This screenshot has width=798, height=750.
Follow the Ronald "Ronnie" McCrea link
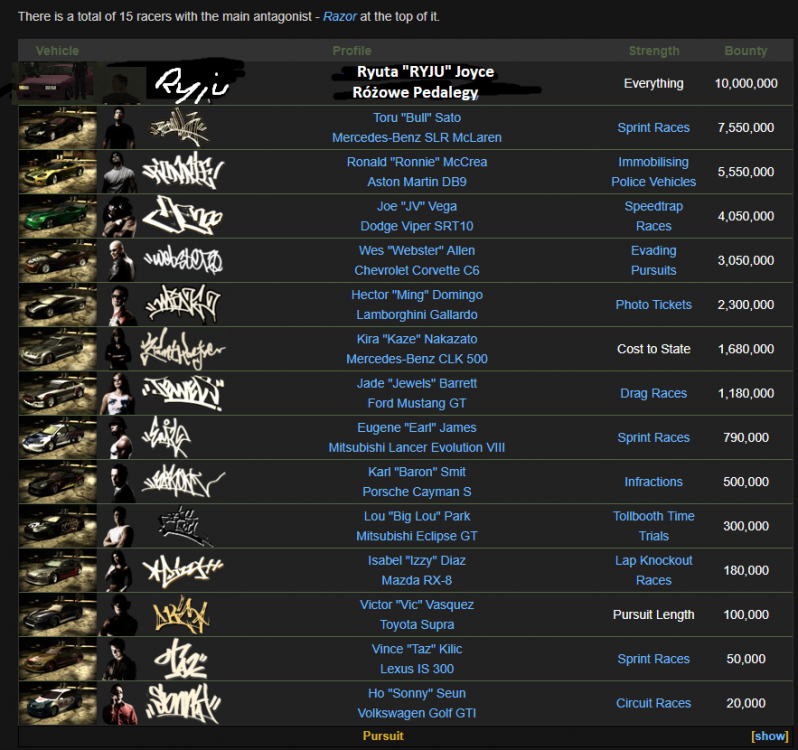click(417, 162)
